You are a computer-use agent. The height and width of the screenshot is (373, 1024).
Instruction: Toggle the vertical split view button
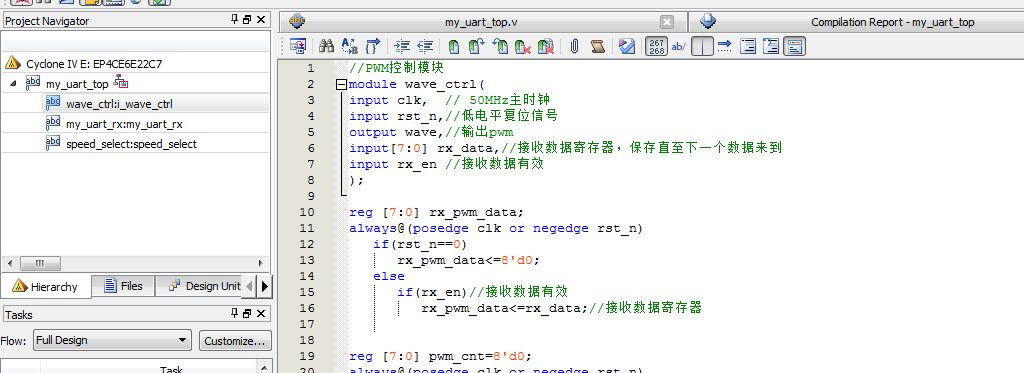pyautogui.click(x=702, y=46)
